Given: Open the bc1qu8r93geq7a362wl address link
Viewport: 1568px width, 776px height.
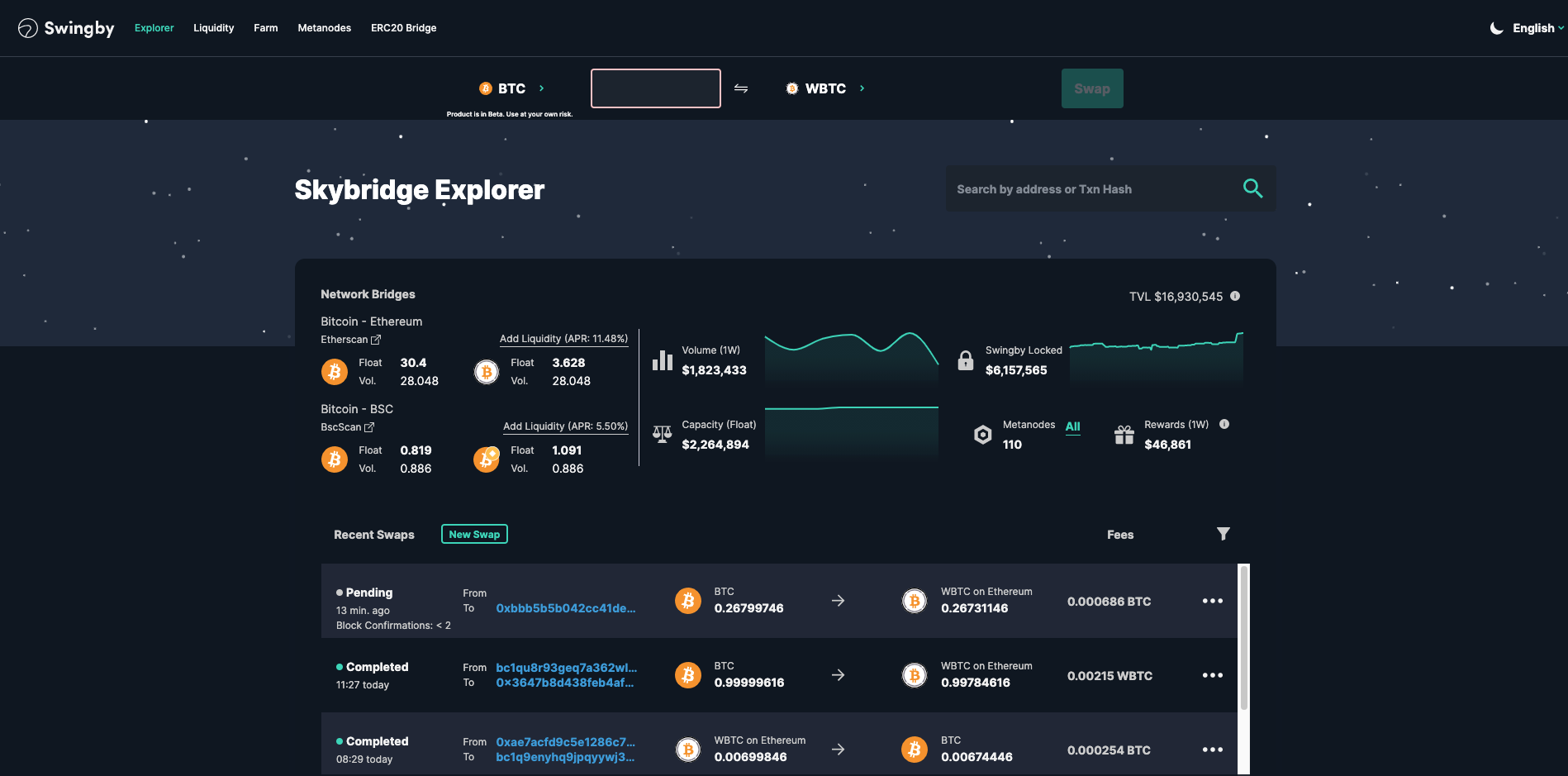Looking at the screenshot, I should tap(567, 668).
